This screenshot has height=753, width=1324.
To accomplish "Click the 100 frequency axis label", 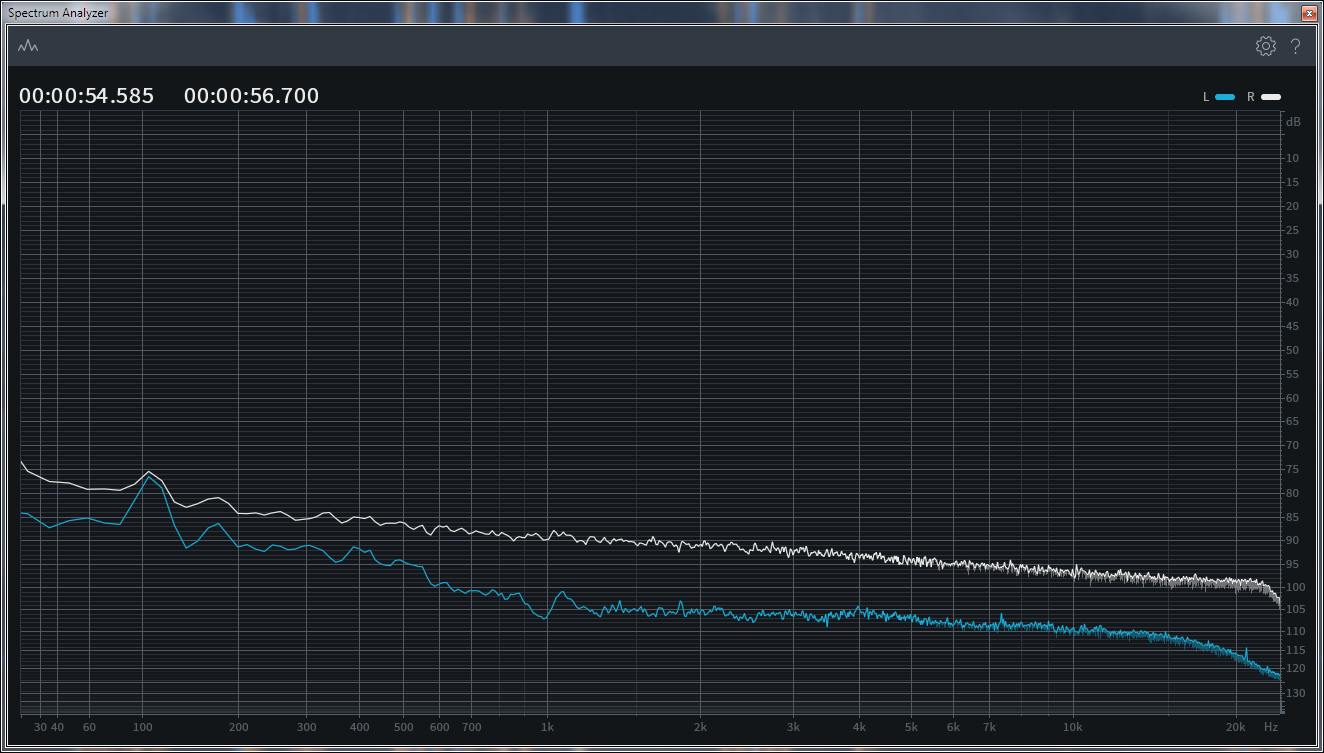I will [142, 727].
